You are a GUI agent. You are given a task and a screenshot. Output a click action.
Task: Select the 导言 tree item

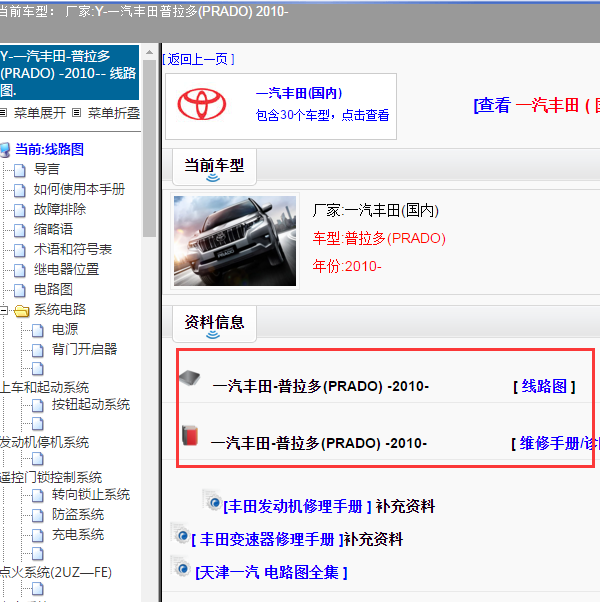pos(47,169)
